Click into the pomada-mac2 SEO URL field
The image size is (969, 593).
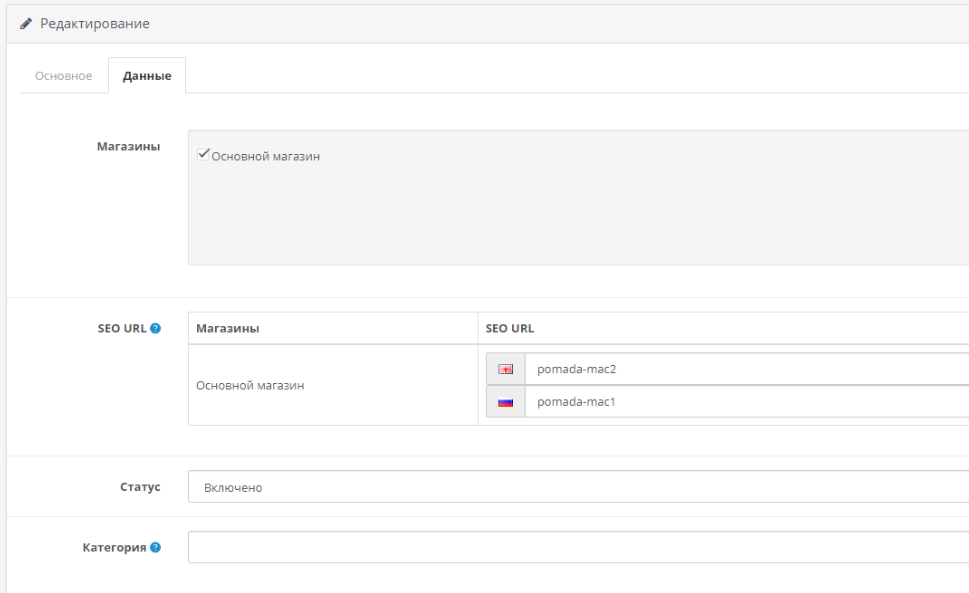coord(745,369)
